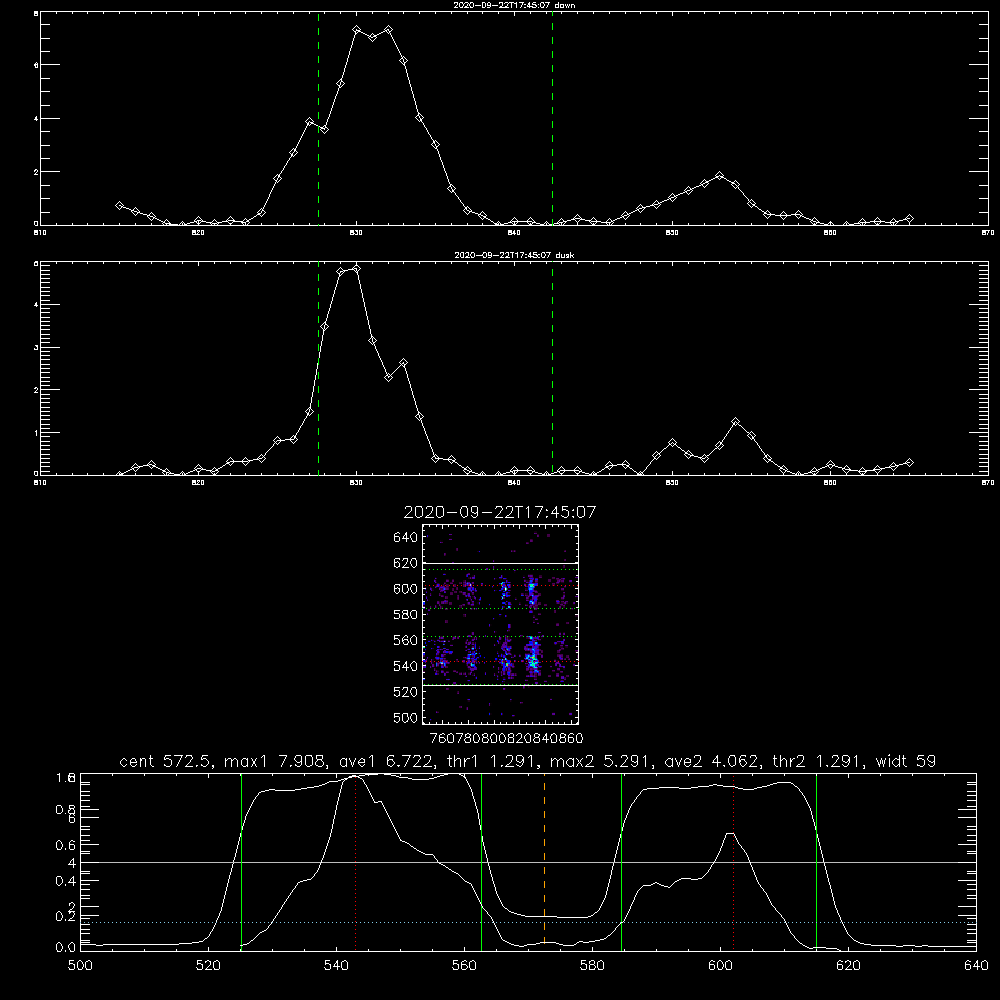
Task: Click the bottom plot y-axis label 0.6
Action: click(66, 844)
